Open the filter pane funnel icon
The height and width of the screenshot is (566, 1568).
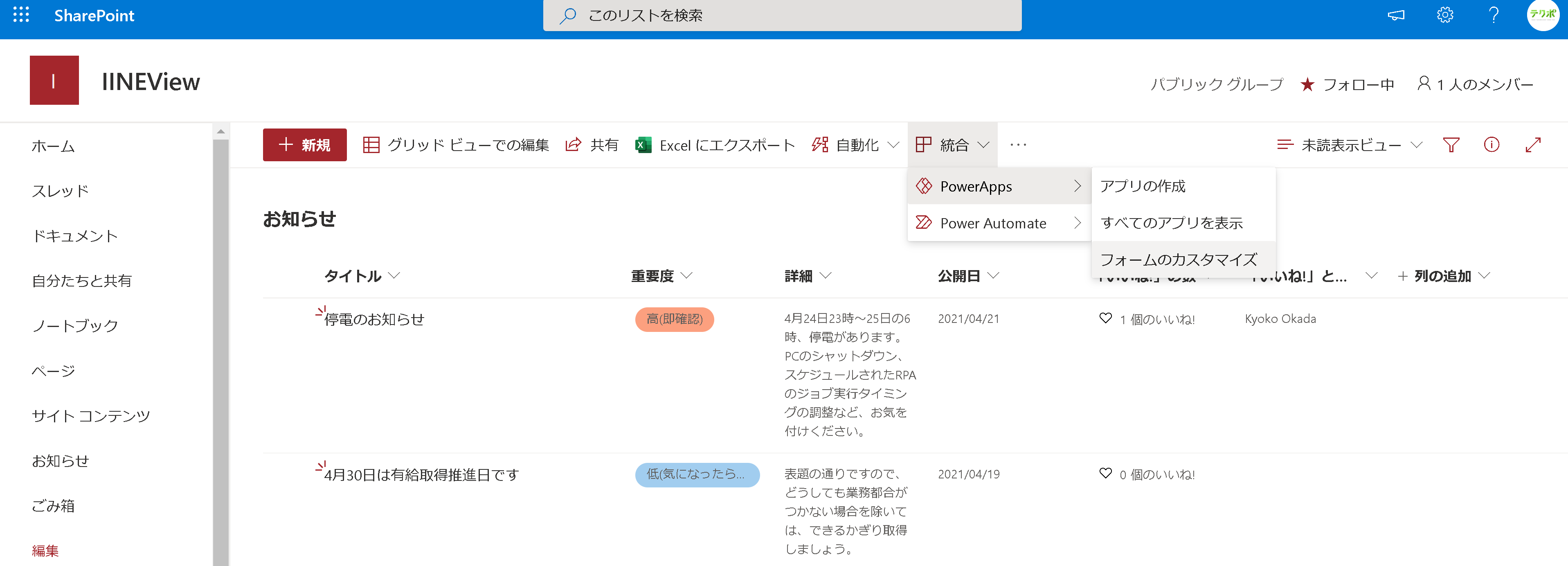coord(1451,145)
